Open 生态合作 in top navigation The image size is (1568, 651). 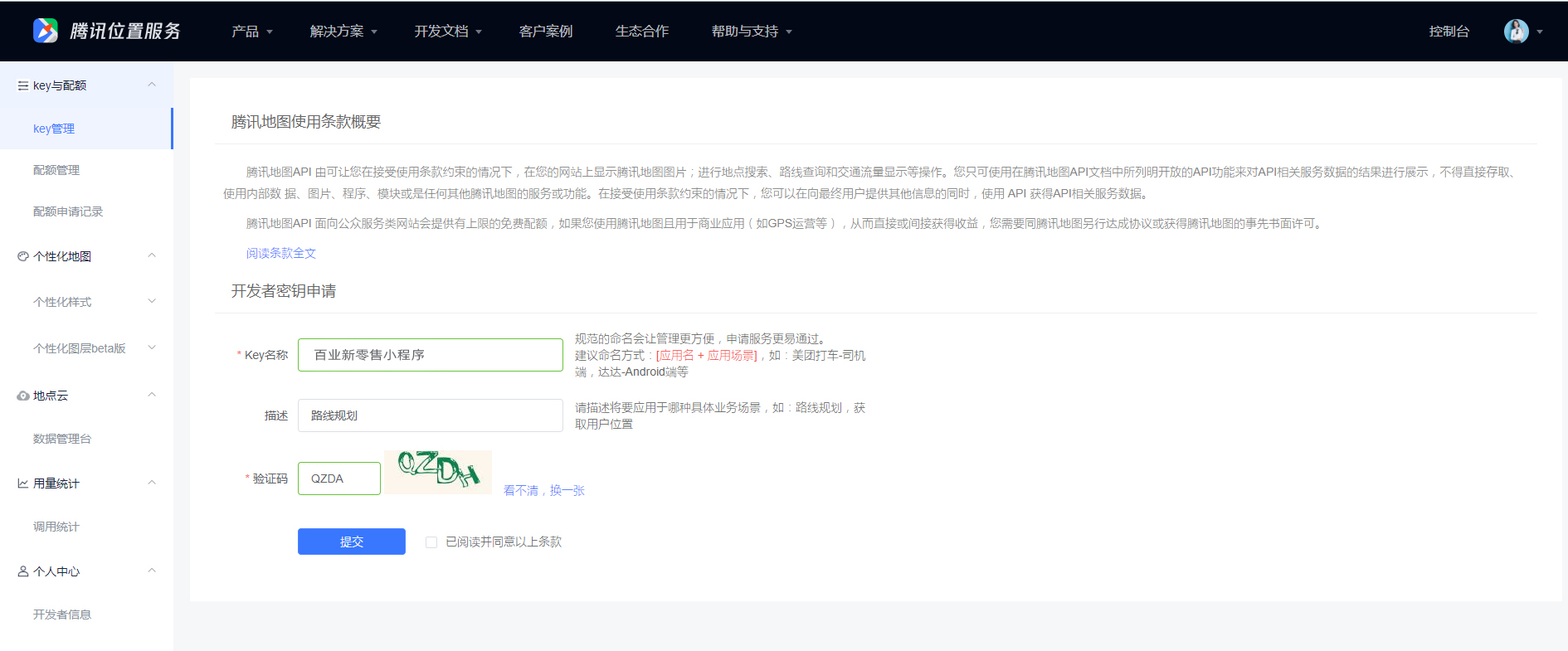coord(642,32)
